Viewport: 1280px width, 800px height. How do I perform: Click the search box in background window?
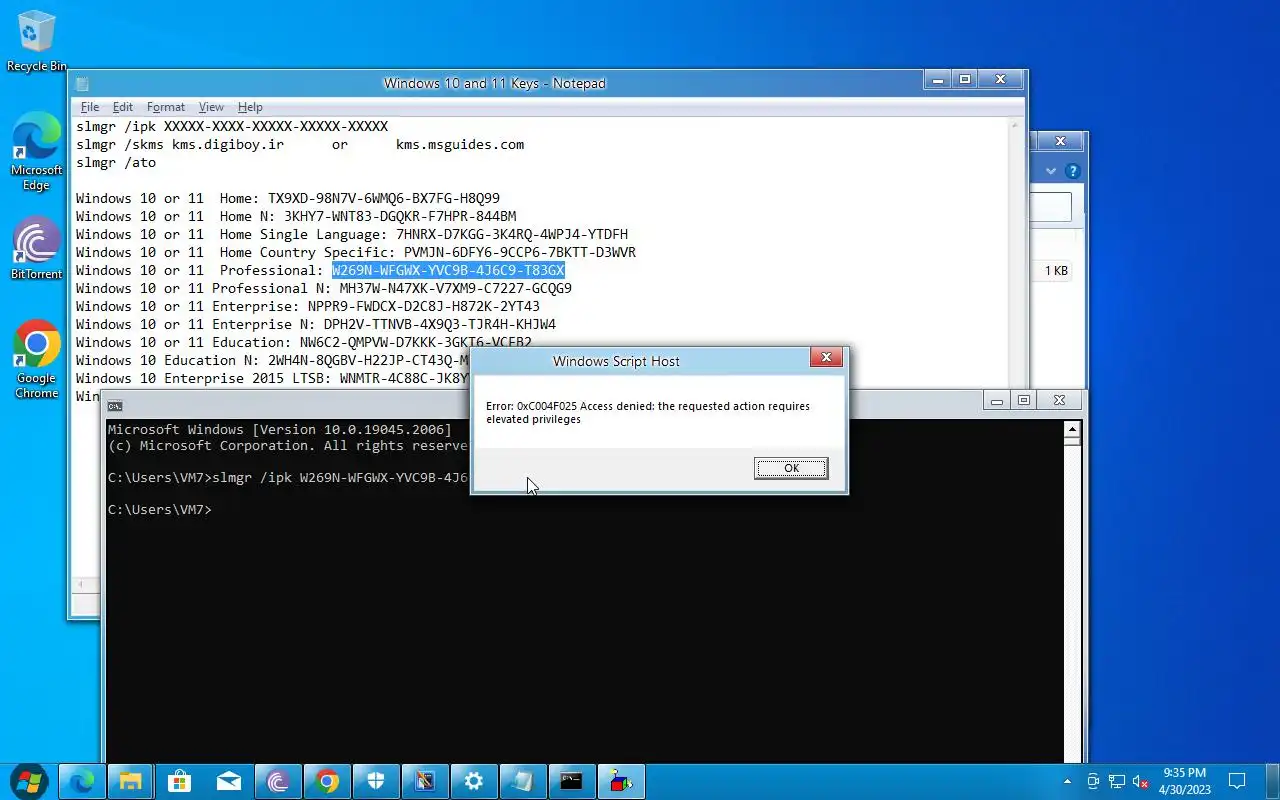click(1050, 207)
